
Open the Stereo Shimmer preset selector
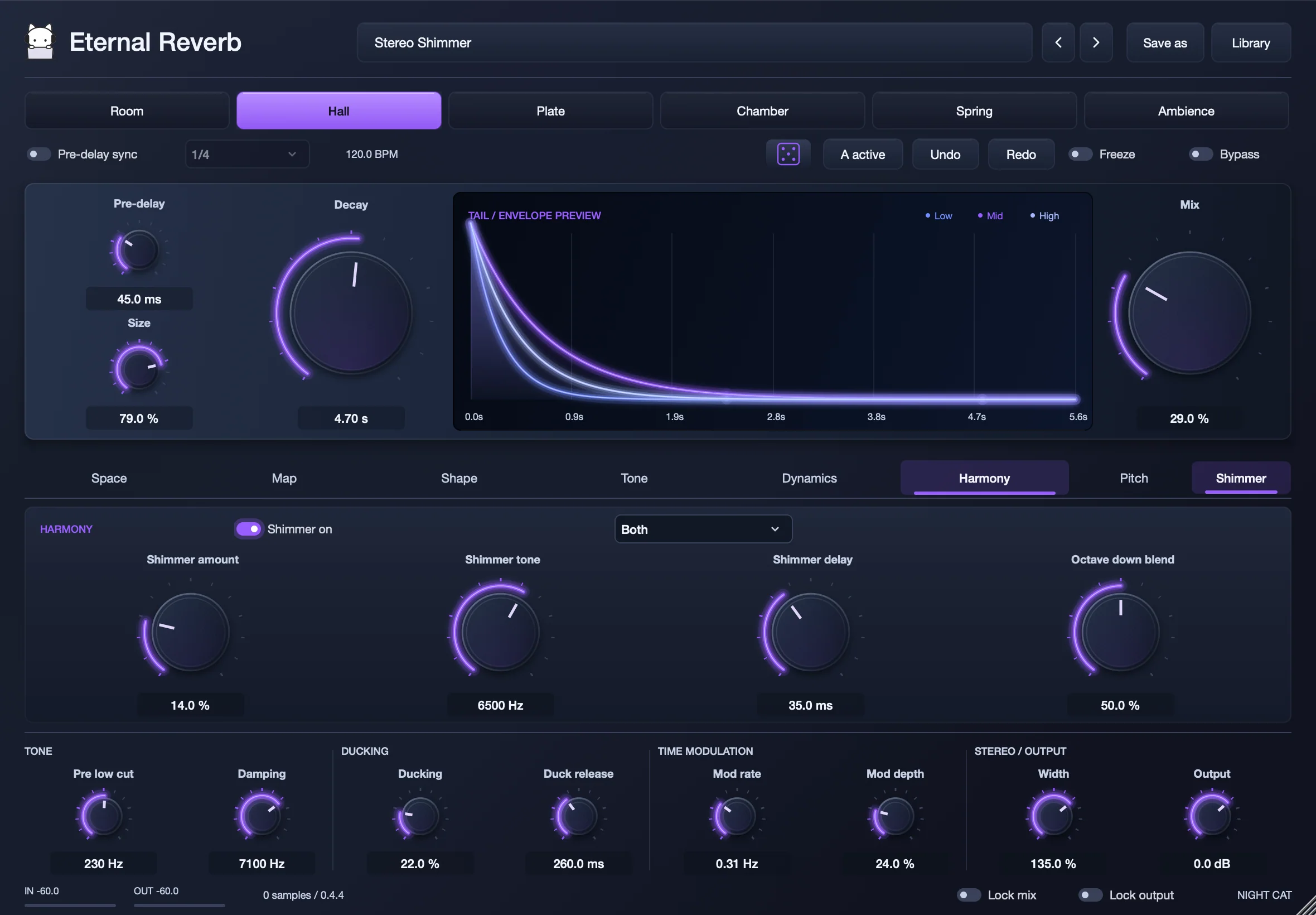tap(694, 42)
